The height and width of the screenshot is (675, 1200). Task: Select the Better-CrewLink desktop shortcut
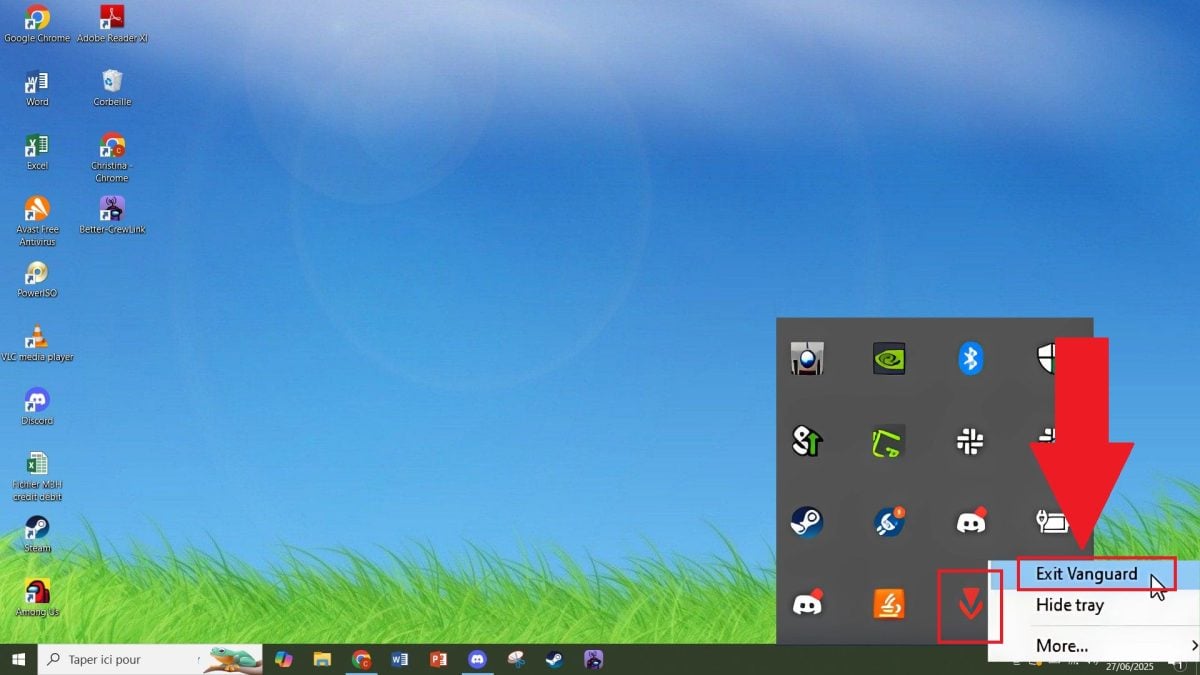click(x=112, y=214)
